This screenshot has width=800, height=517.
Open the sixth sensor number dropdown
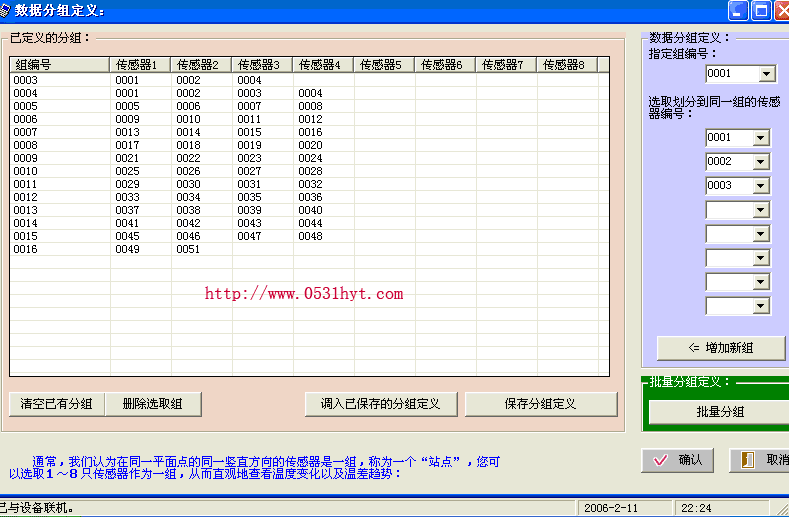coord(760,258)
